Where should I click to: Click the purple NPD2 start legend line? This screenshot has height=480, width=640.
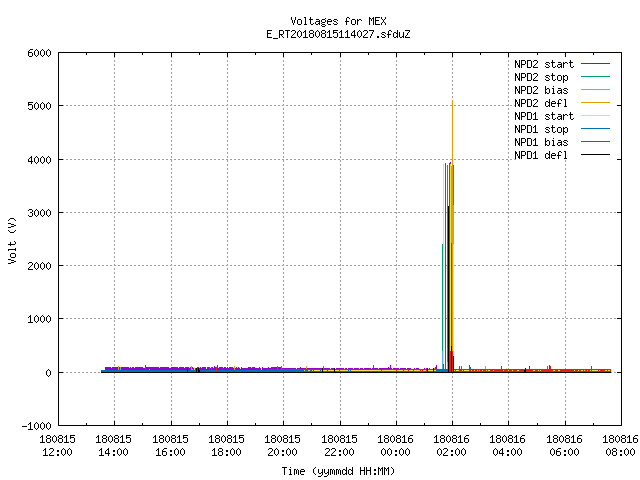click(x=596, y=64)
